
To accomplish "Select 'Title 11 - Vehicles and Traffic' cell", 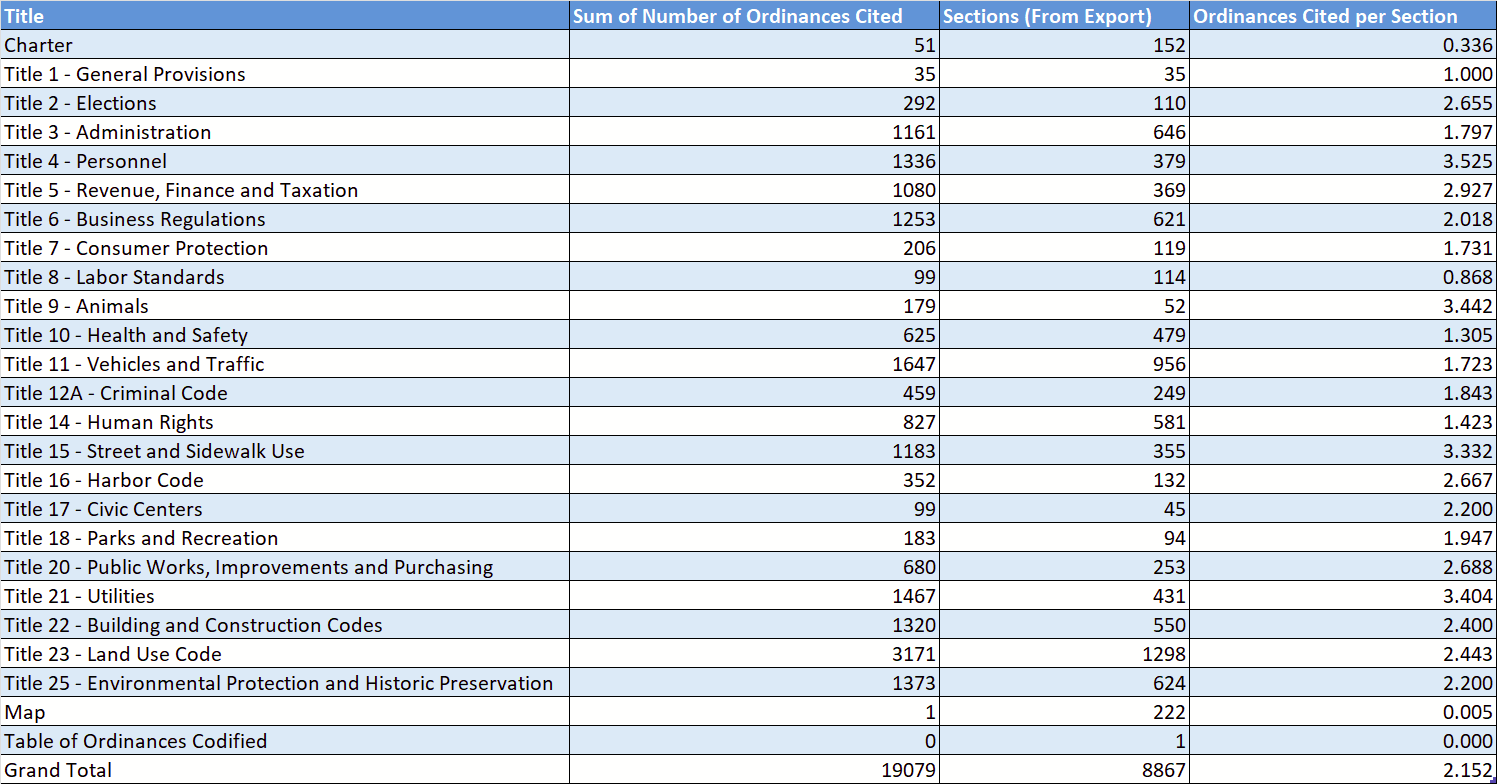I will tap(285, 364).
